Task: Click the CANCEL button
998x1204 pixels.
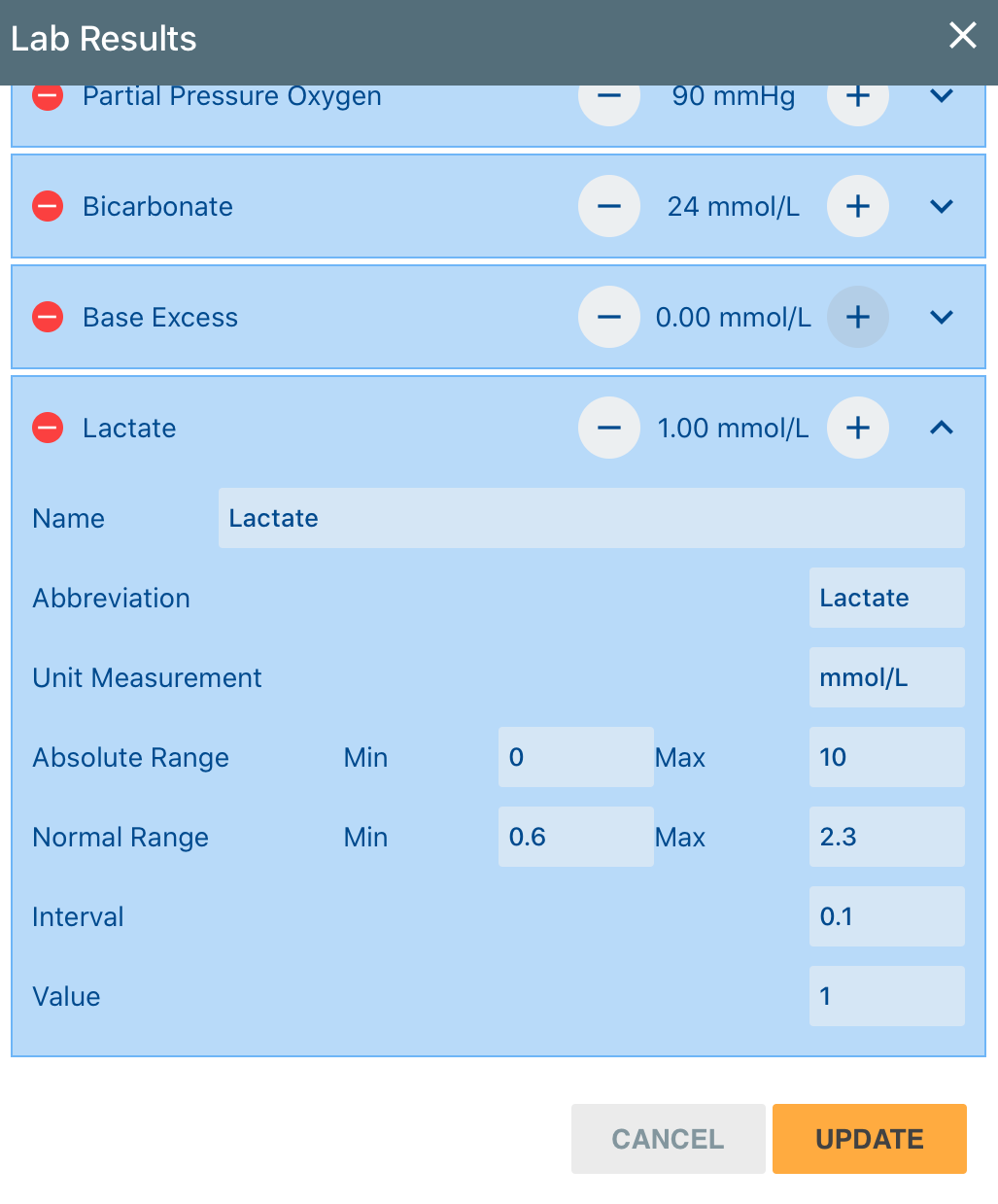Action: pos(668,1138)
